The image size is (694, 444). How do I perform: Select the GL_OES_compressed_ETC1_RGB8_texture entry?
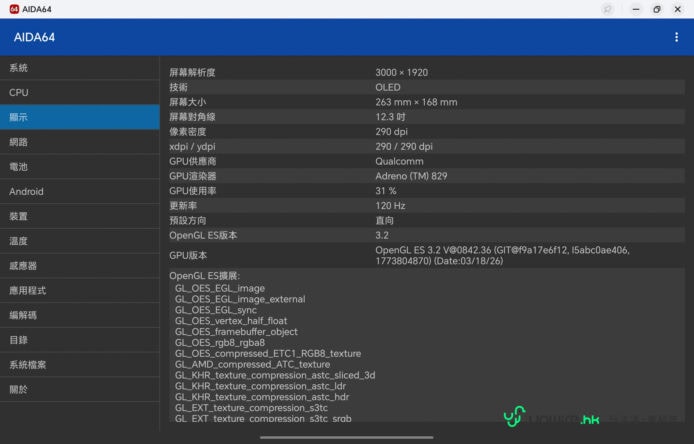(268, 354)
